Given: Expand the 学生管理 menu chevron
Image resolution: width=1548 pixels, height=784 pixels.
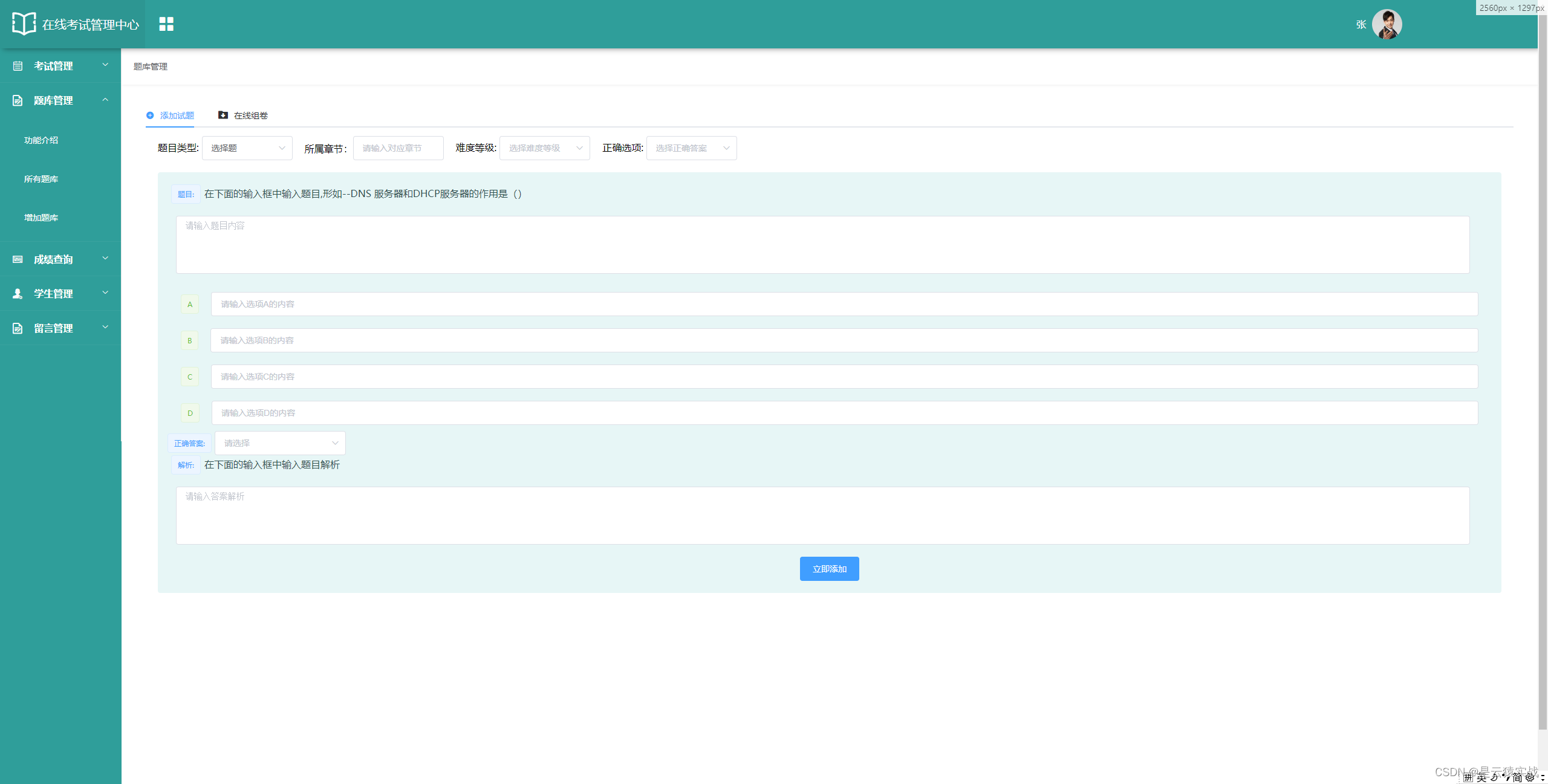Looking at the screenshot, I should coord(105,293).
